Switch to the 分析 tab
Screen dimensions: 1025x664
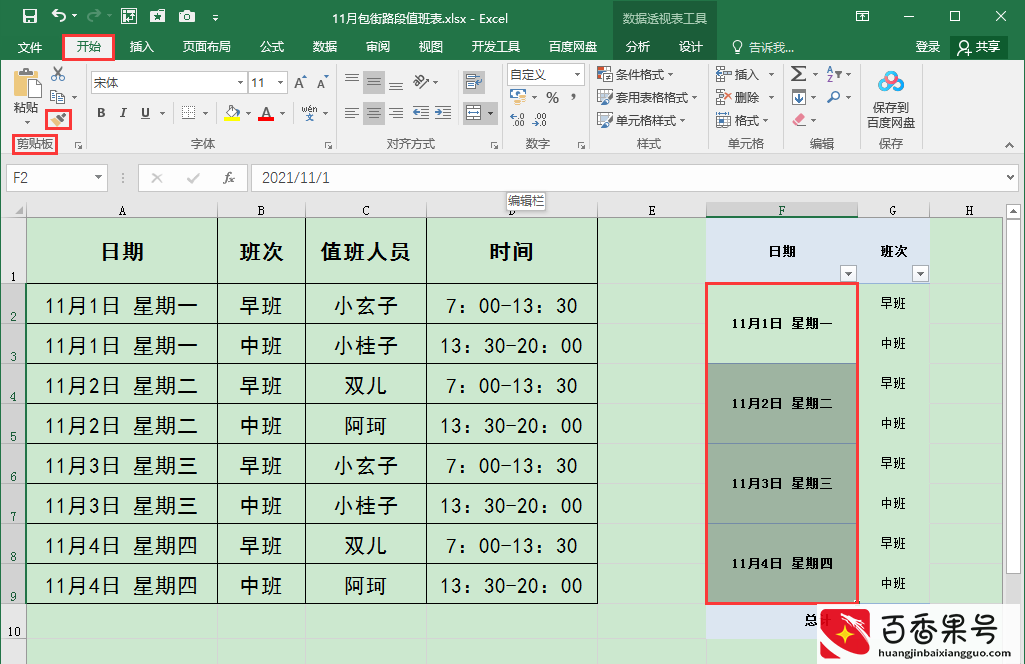click(637, 46)
